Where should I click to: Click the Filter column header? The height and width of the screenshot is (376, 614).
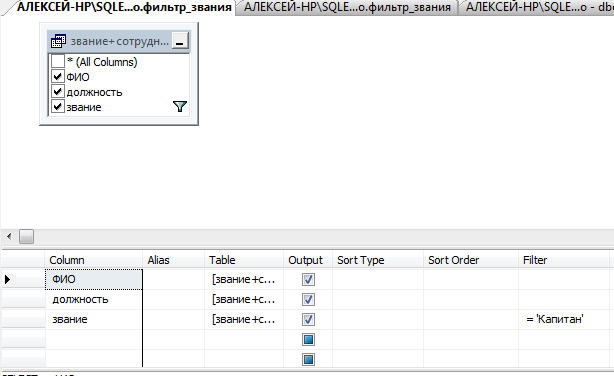coord(564,260)
